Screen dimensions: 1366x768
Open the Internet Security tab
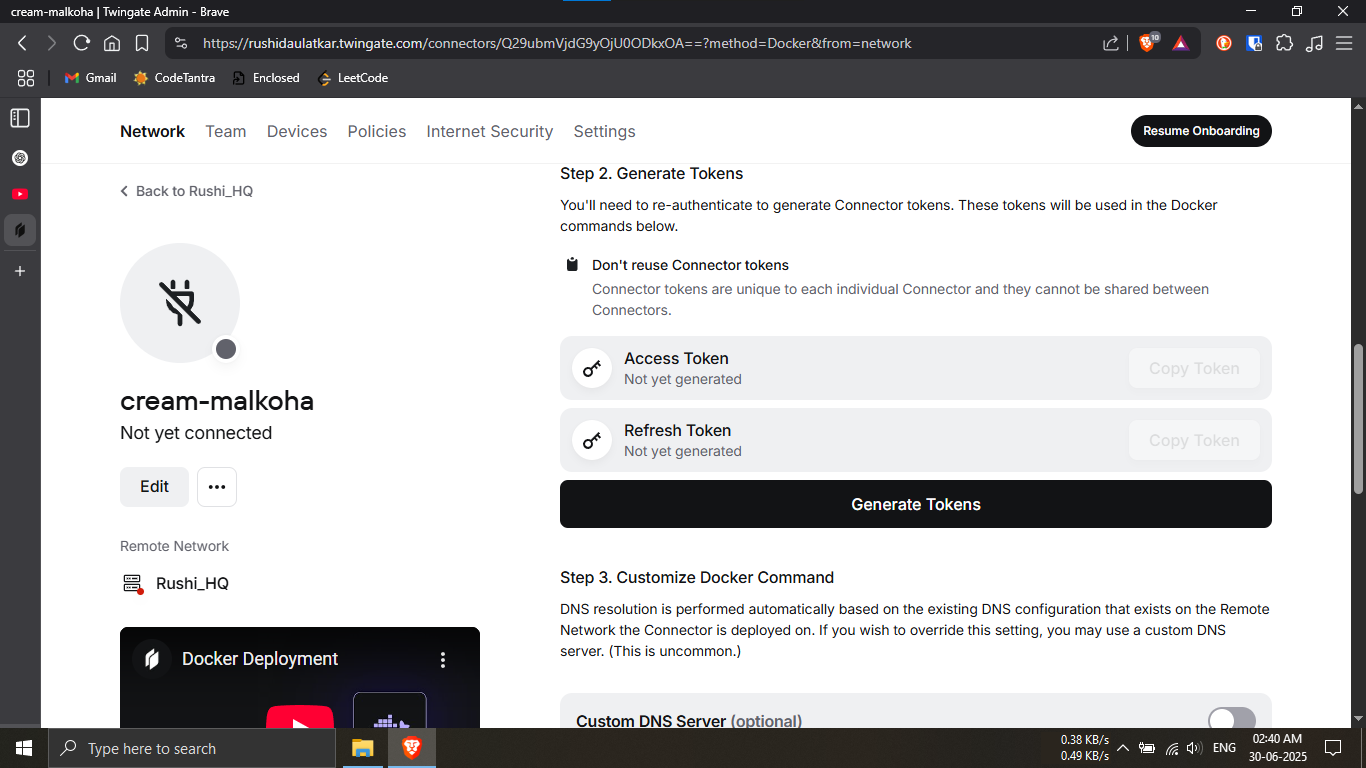coord(489,132)
